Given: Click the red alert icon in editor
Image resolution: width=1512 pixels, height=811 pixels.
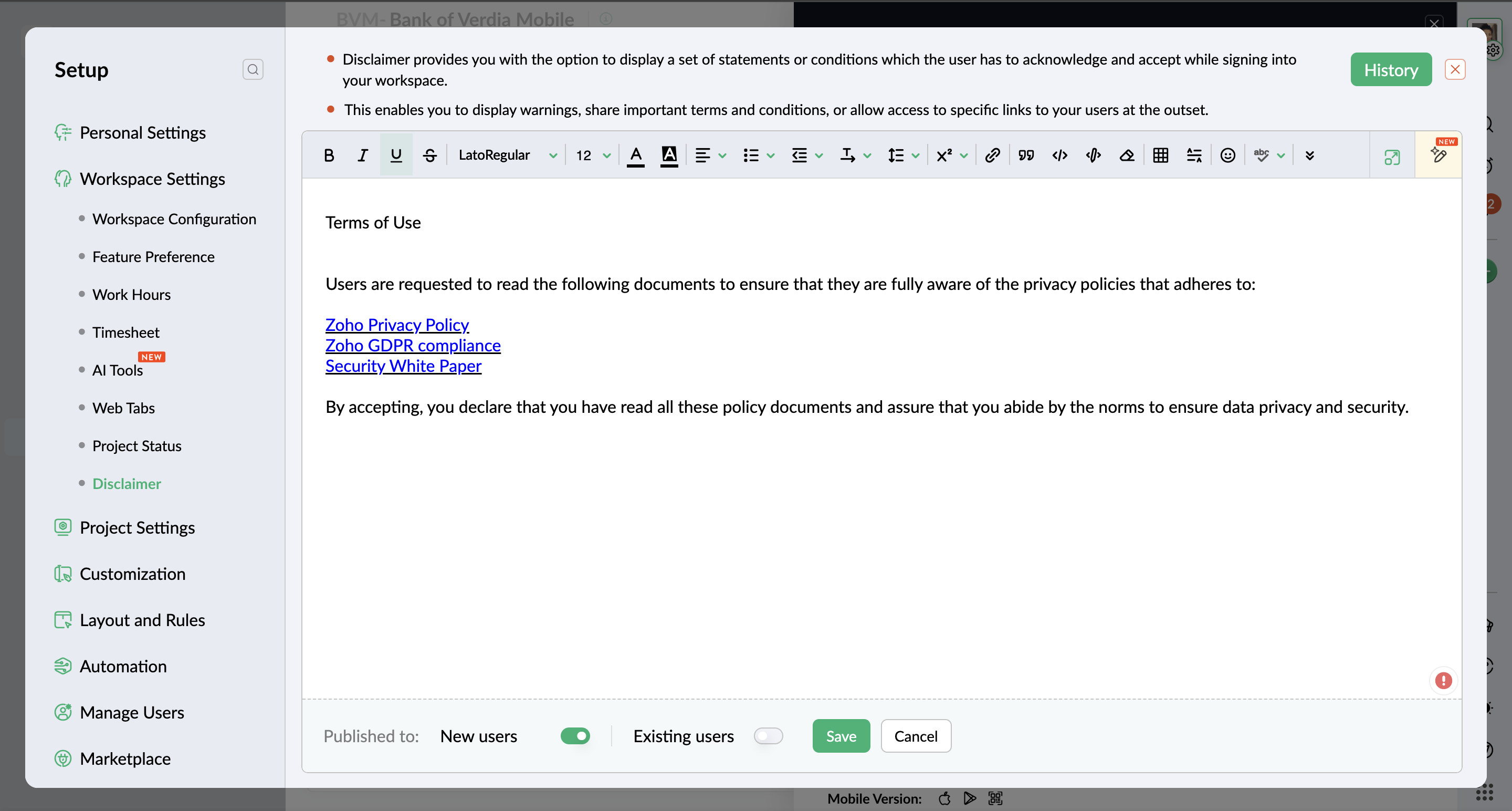Looking at the screenshot, I should coord(1443,681).
